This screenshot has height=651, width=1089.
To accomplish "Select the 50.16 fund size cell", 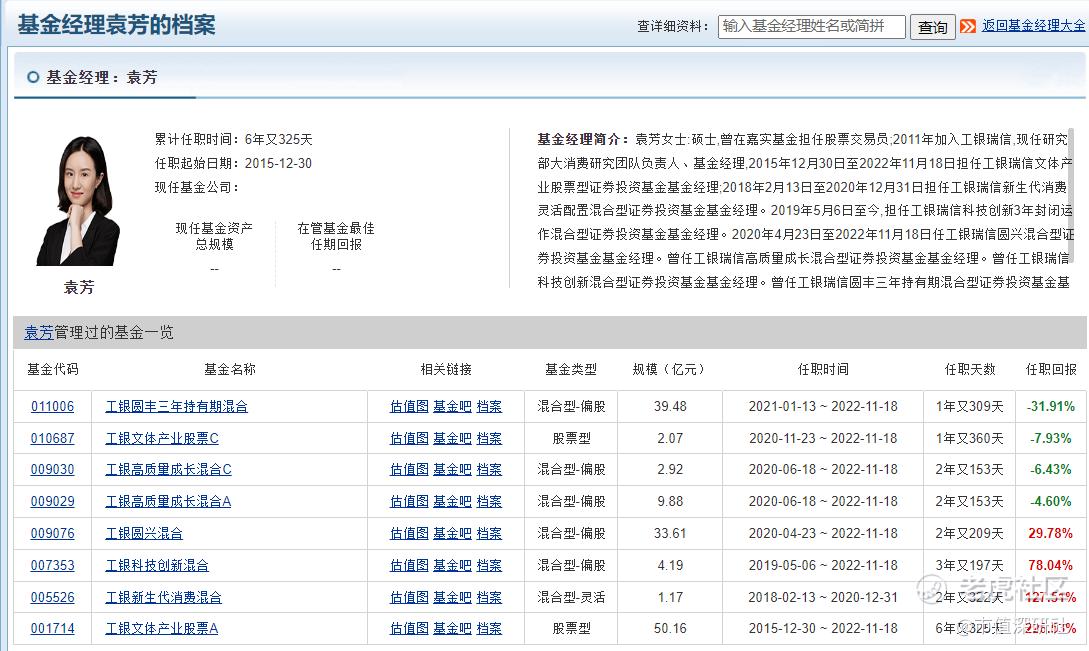I will click(x=670, y=629).
